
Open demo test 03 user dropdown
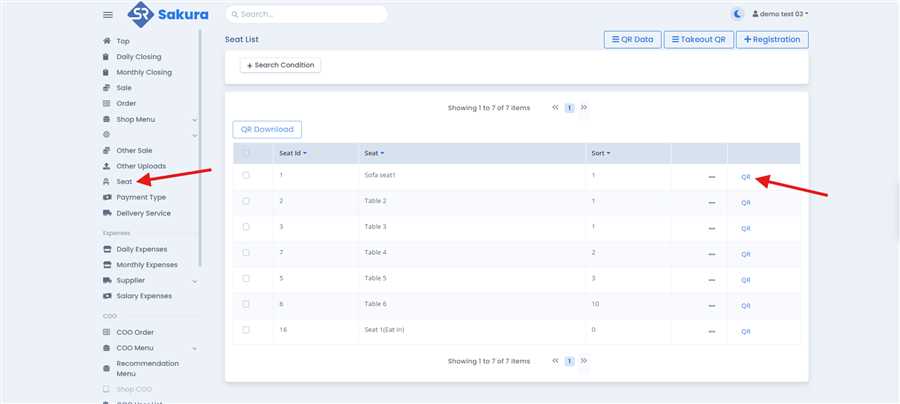(780, 14)
